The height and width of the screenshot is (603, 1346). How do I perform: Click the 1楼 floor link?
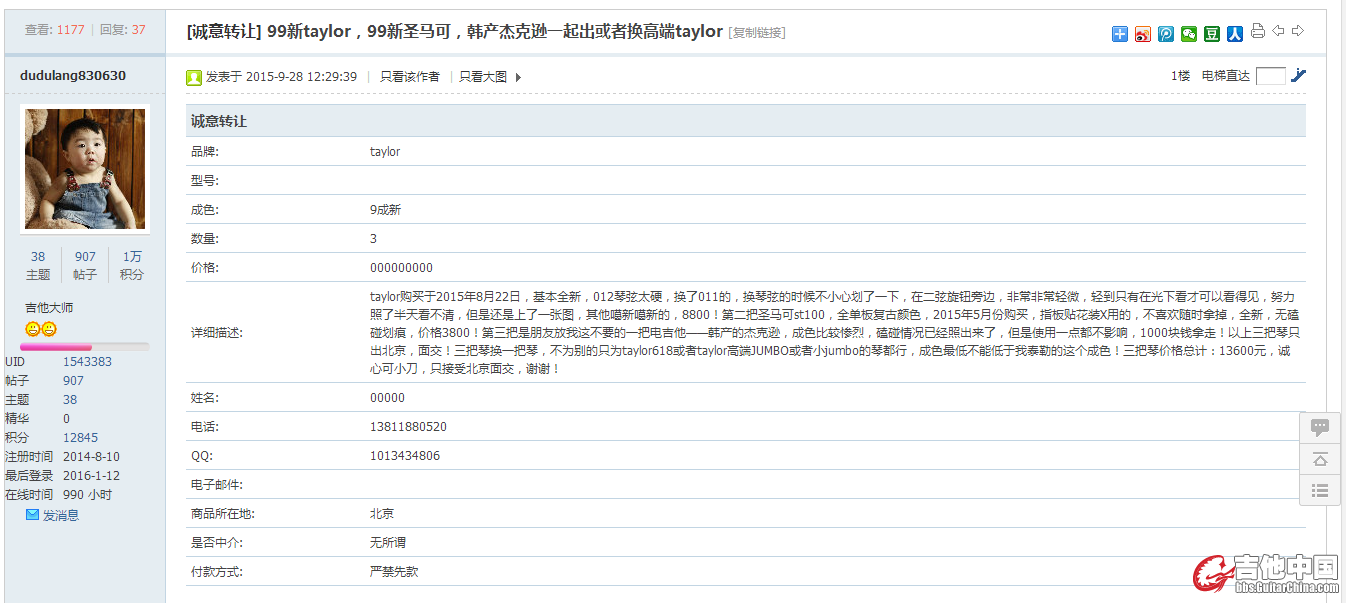point(1181,76)
